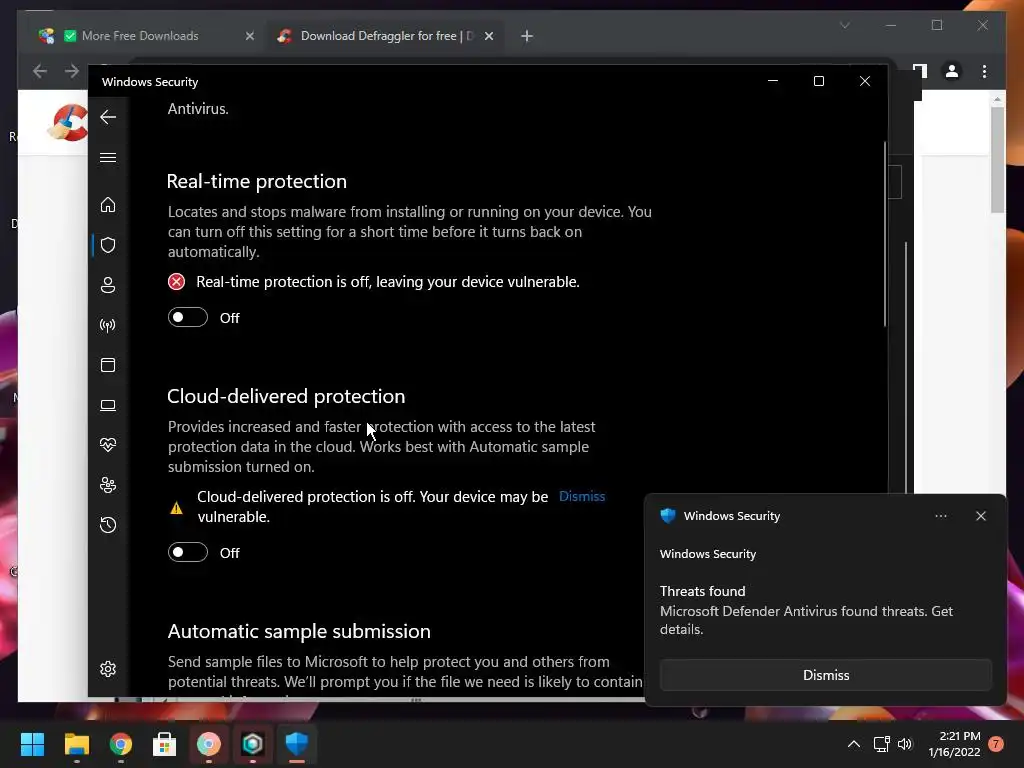1024x768 pixels.
Task: Open Device security laptop icon
Action: point(108,406)
